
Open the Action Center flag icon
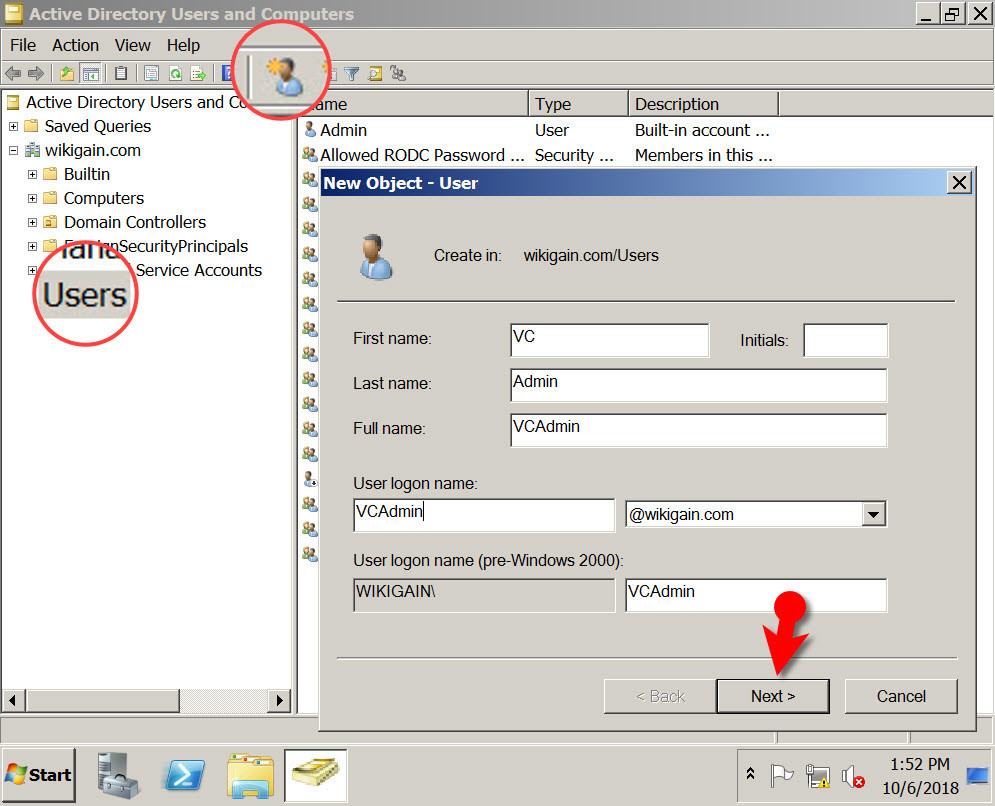click(x=781, y=775)
